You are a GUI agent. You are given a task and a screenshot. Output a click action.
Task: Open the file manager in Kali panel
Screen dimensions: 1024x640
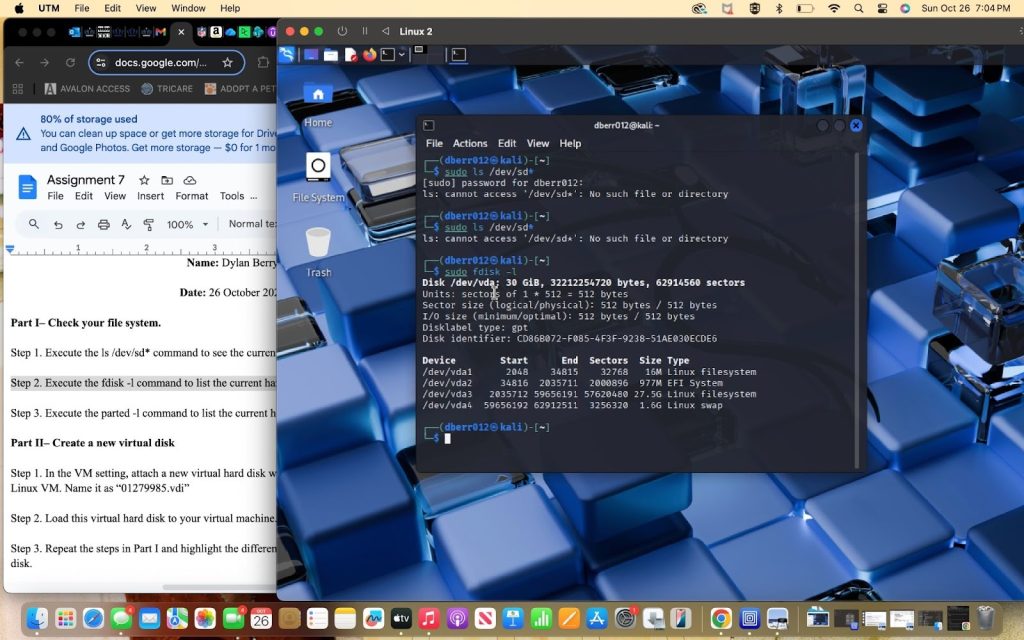click(x=331, y=55)
